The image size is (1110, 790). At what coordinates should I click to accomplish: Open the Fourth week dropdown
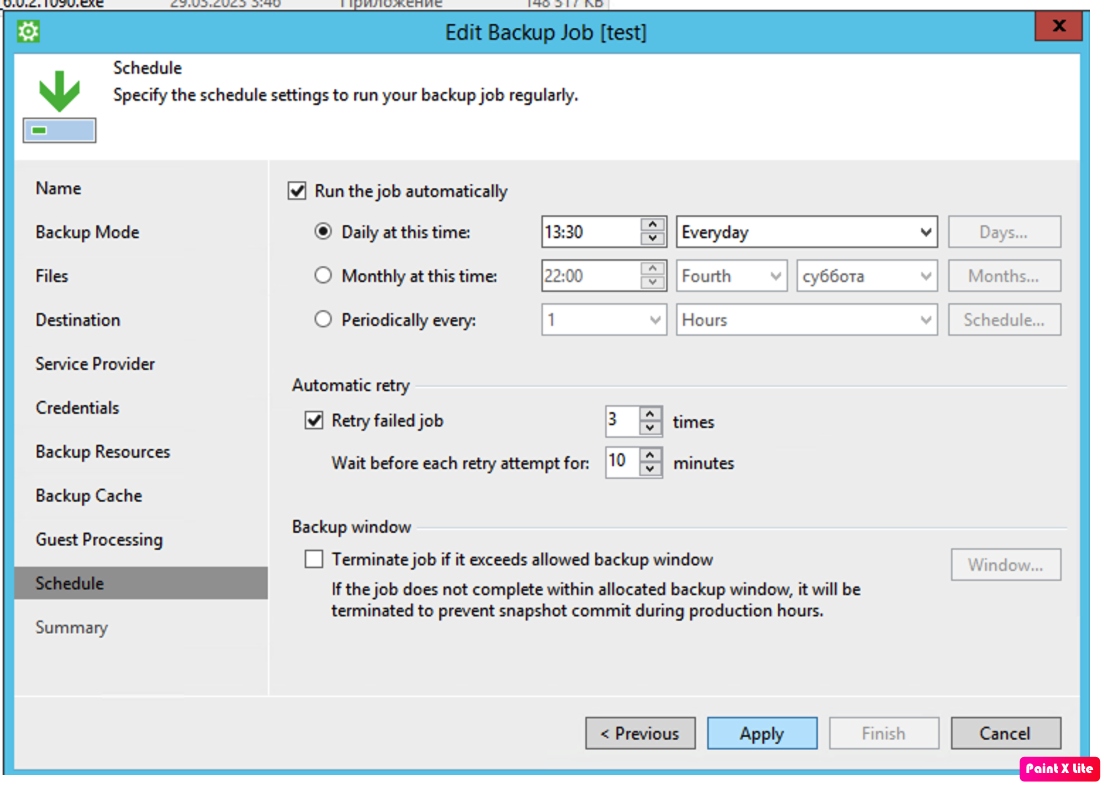[732, 276]
